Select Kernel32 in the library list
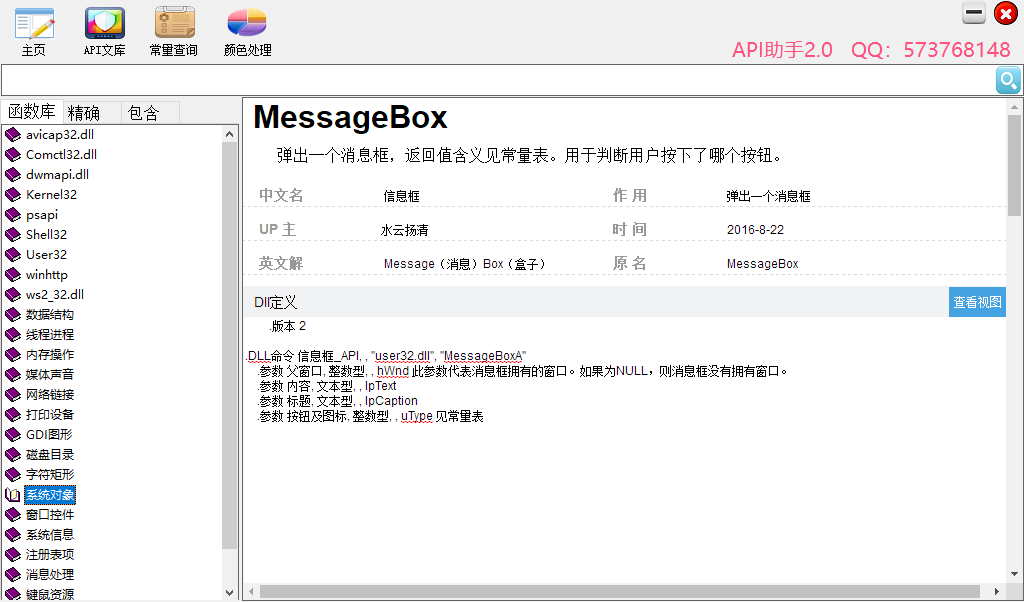 pyautogui.click(x=52, y=195)
